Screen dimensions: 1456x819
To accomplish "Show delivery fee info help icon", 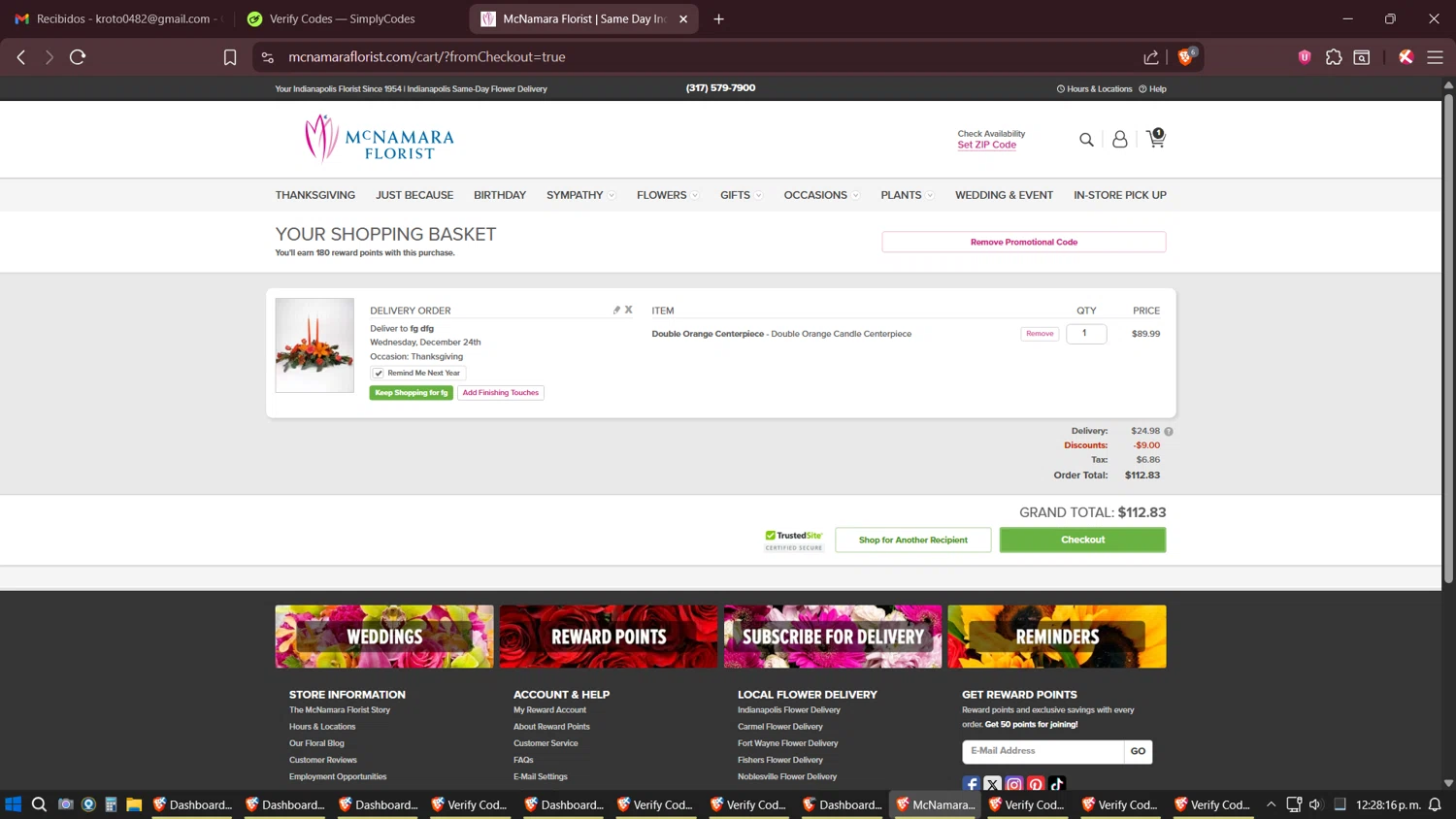I will click(1169, 431).
